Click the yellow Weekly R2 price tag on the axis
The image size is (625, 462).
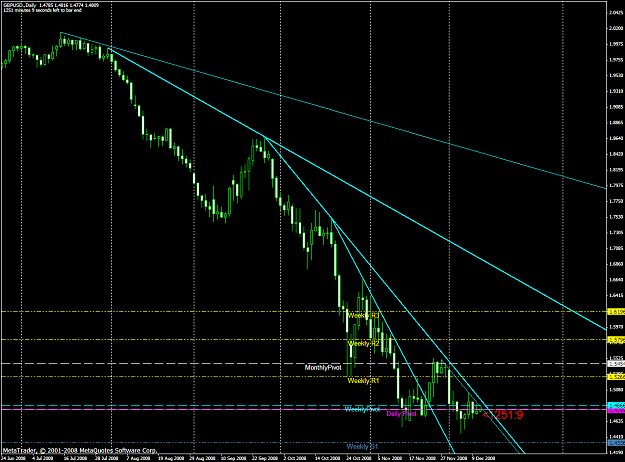[616, 340]
